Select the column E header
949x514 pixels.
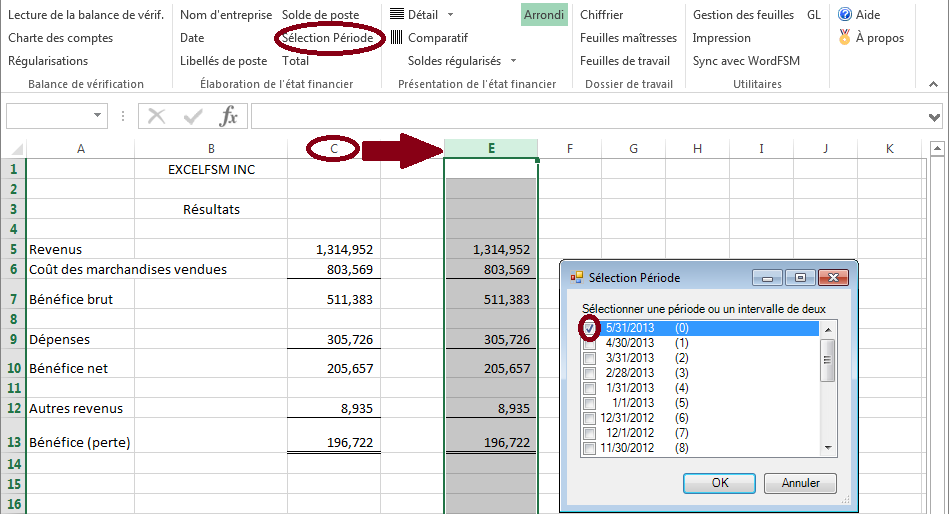tap(491, 149)
